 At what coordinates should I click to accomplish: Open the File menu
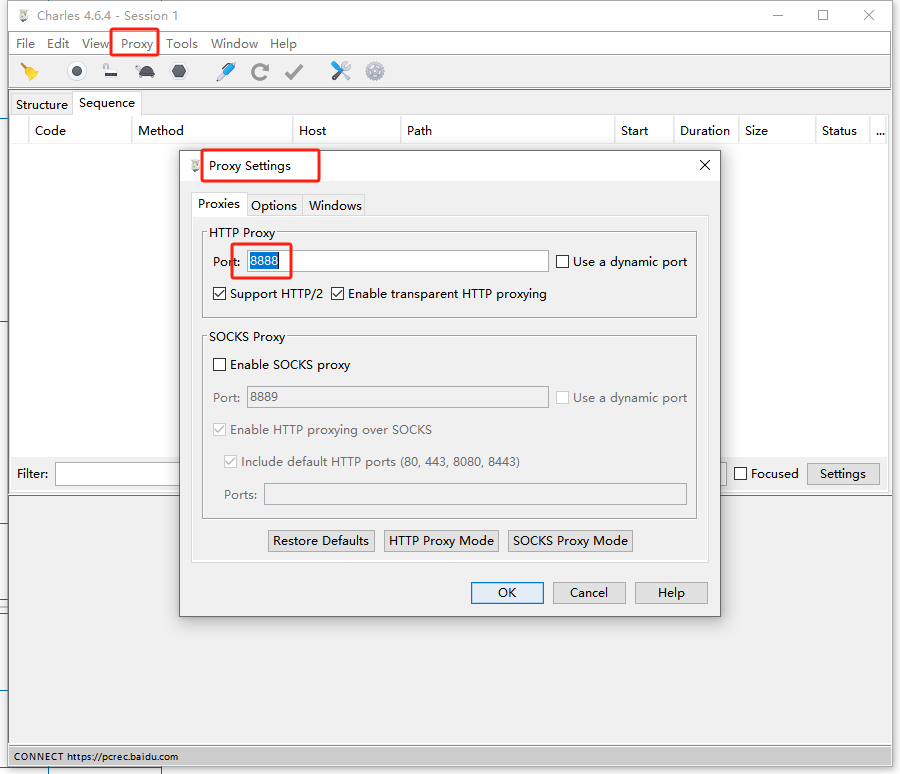tap(25, 44)
